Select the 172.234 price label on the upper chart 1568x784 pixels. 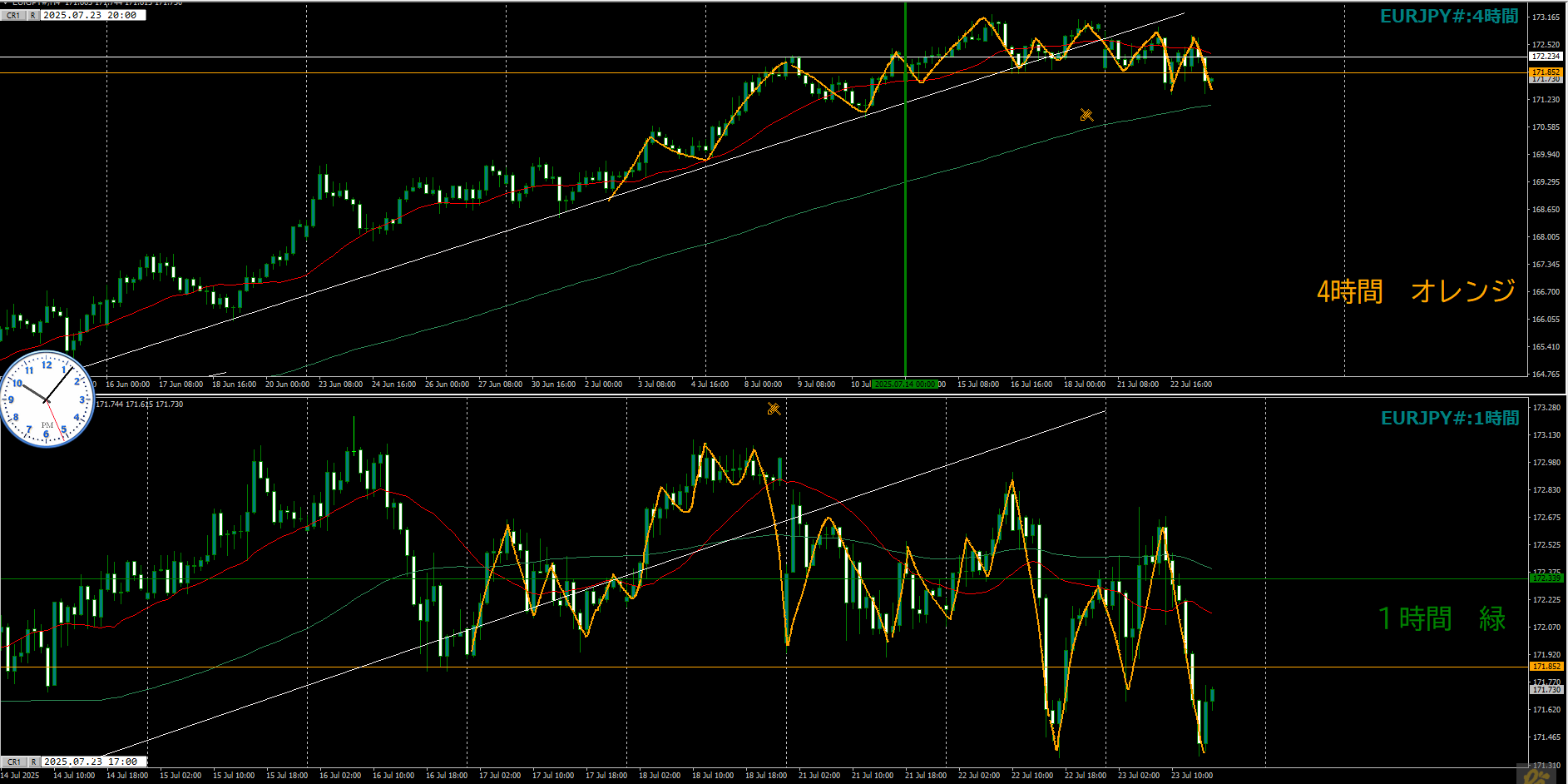[x=1546, y=57]
